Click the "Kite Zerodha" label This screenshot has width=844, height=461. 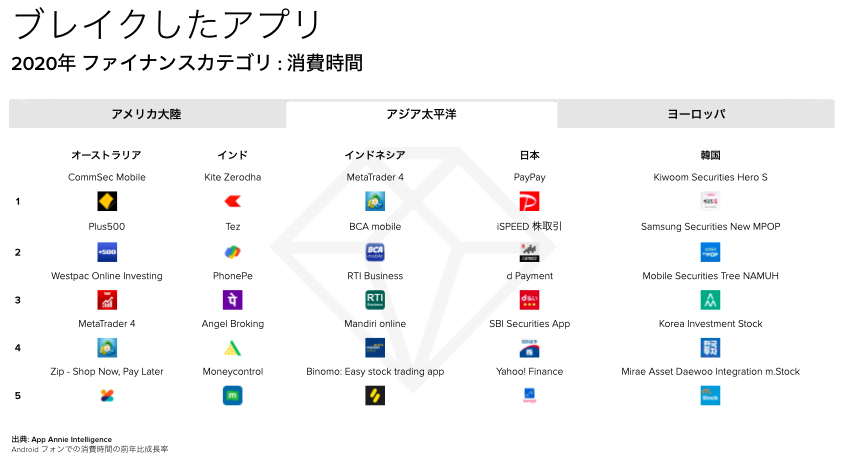(x=233, y=177)
